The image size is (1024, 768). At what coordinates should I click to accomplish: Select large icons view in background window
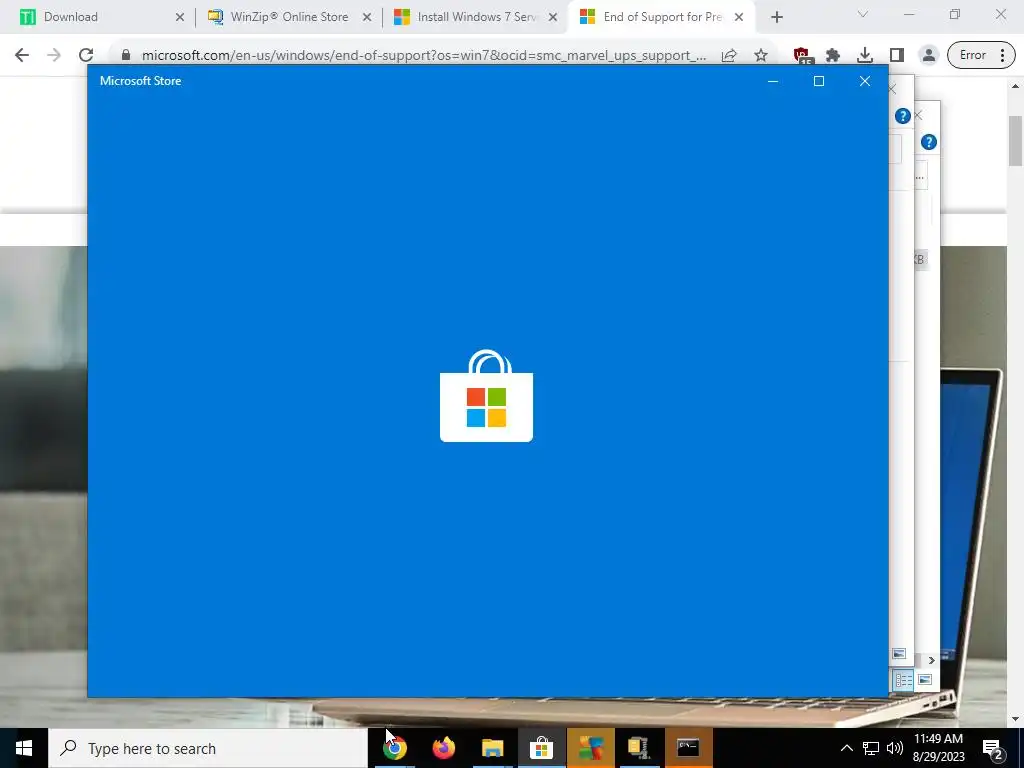(x=925, y=680)
